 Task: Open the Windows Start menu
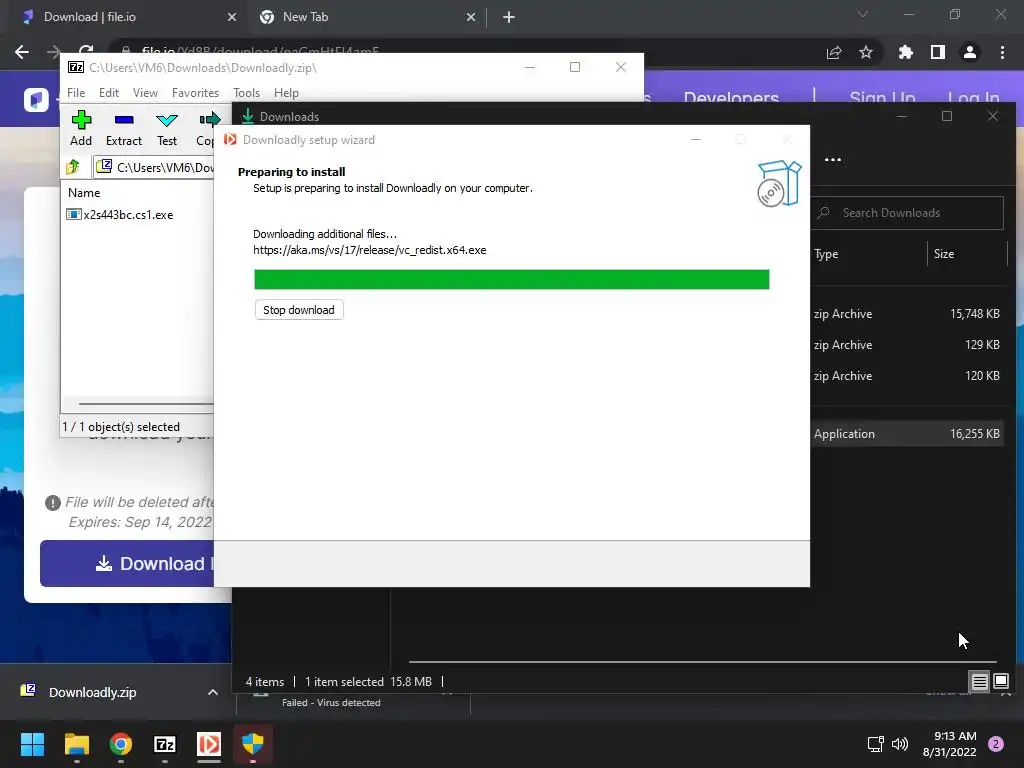(x=33, y=744)
